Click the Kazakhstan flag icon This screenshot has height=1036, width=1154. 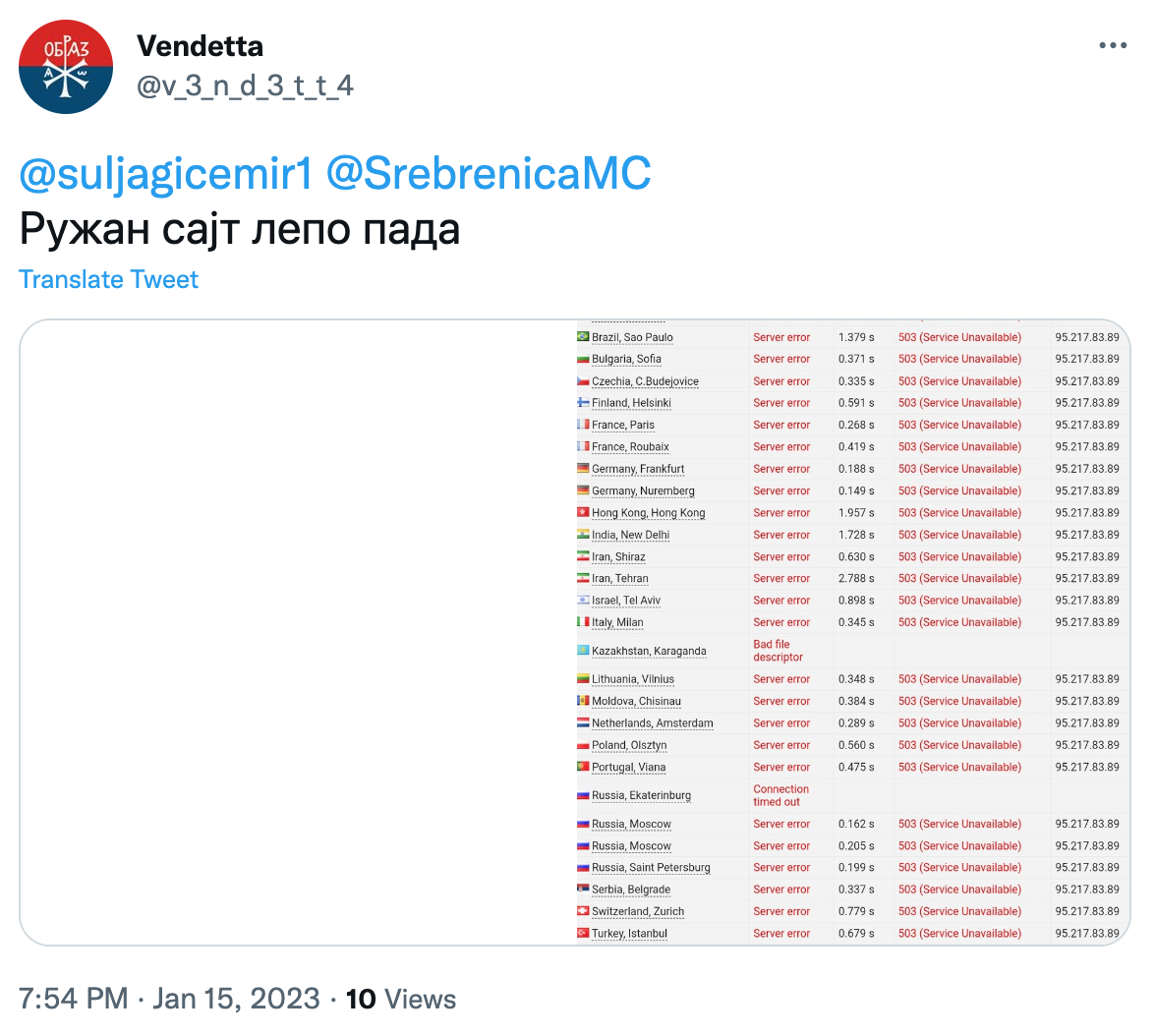tap(583, 651)
